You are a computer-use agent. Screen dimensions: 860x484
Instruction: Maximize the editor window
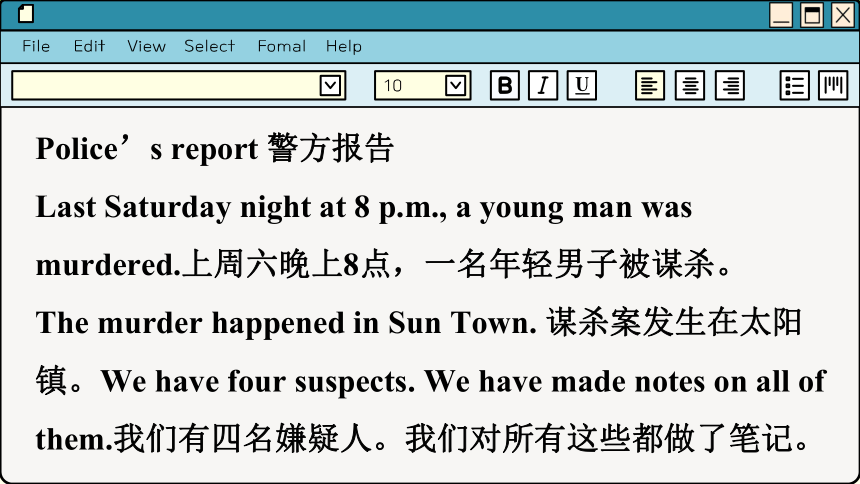click(812, 15)
